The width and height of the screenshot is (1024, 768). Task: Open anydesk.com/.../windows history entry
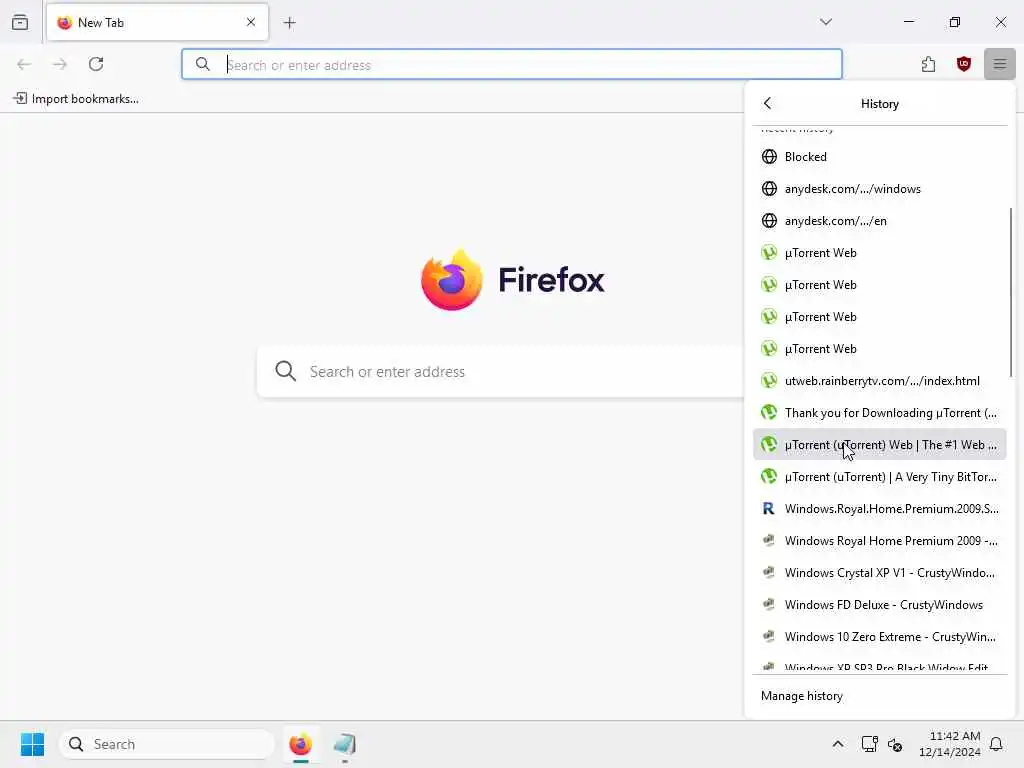point(879,189)
